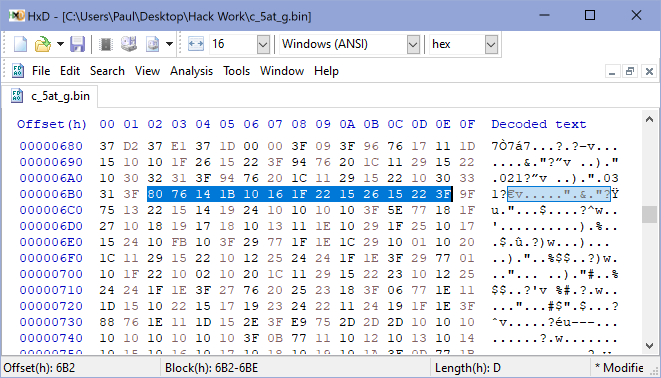Image resolution: width=661 pixels, height=378 pixels.
Task: Click the document icon left of File menu
Action: (18, 71)
